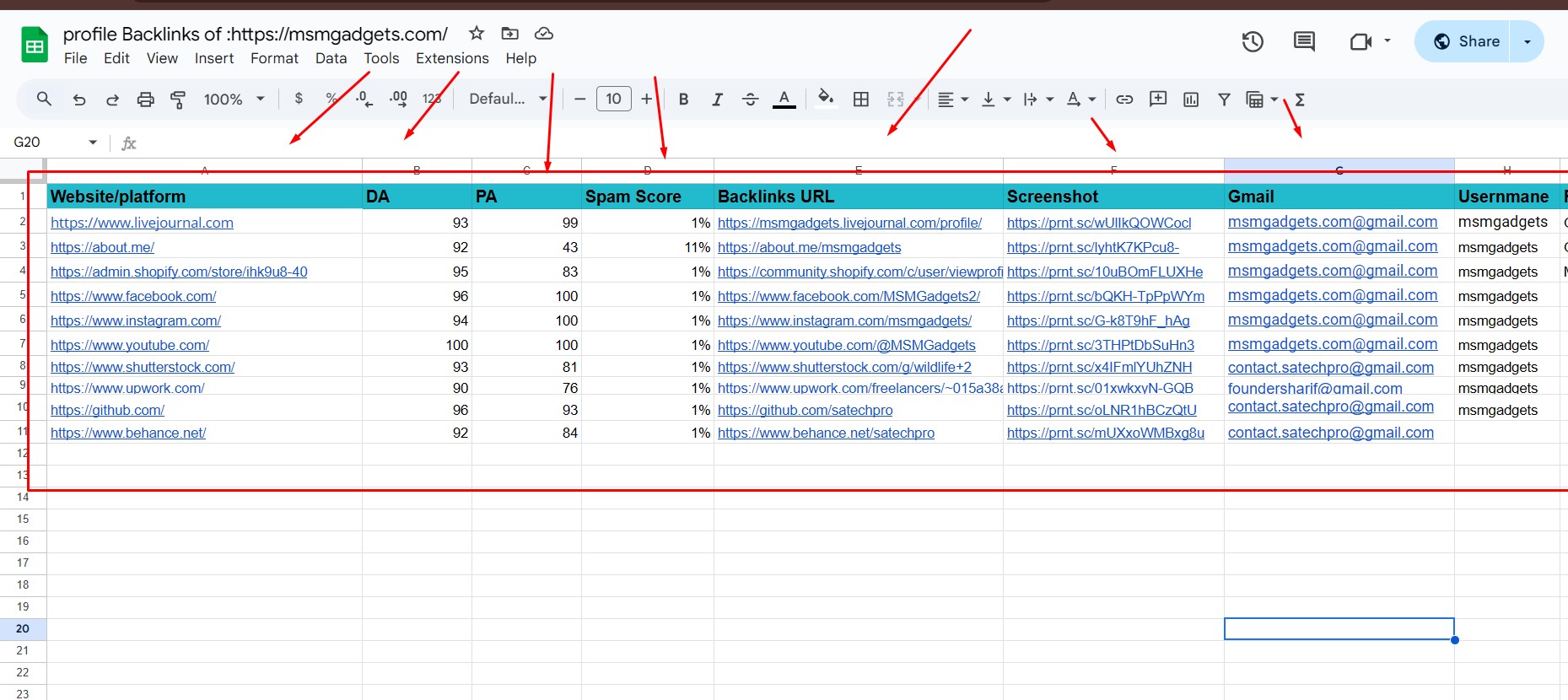Insert link toolbar icon
Image resolution: width=1568 pixels, height=700 pixels.
1124,100
